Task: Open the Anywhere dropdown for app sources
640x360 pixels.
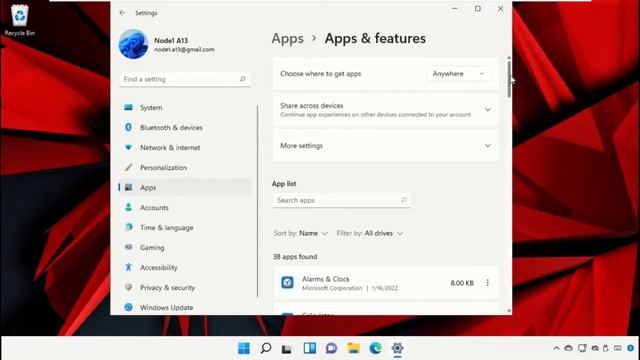Action: pos(458,74)
